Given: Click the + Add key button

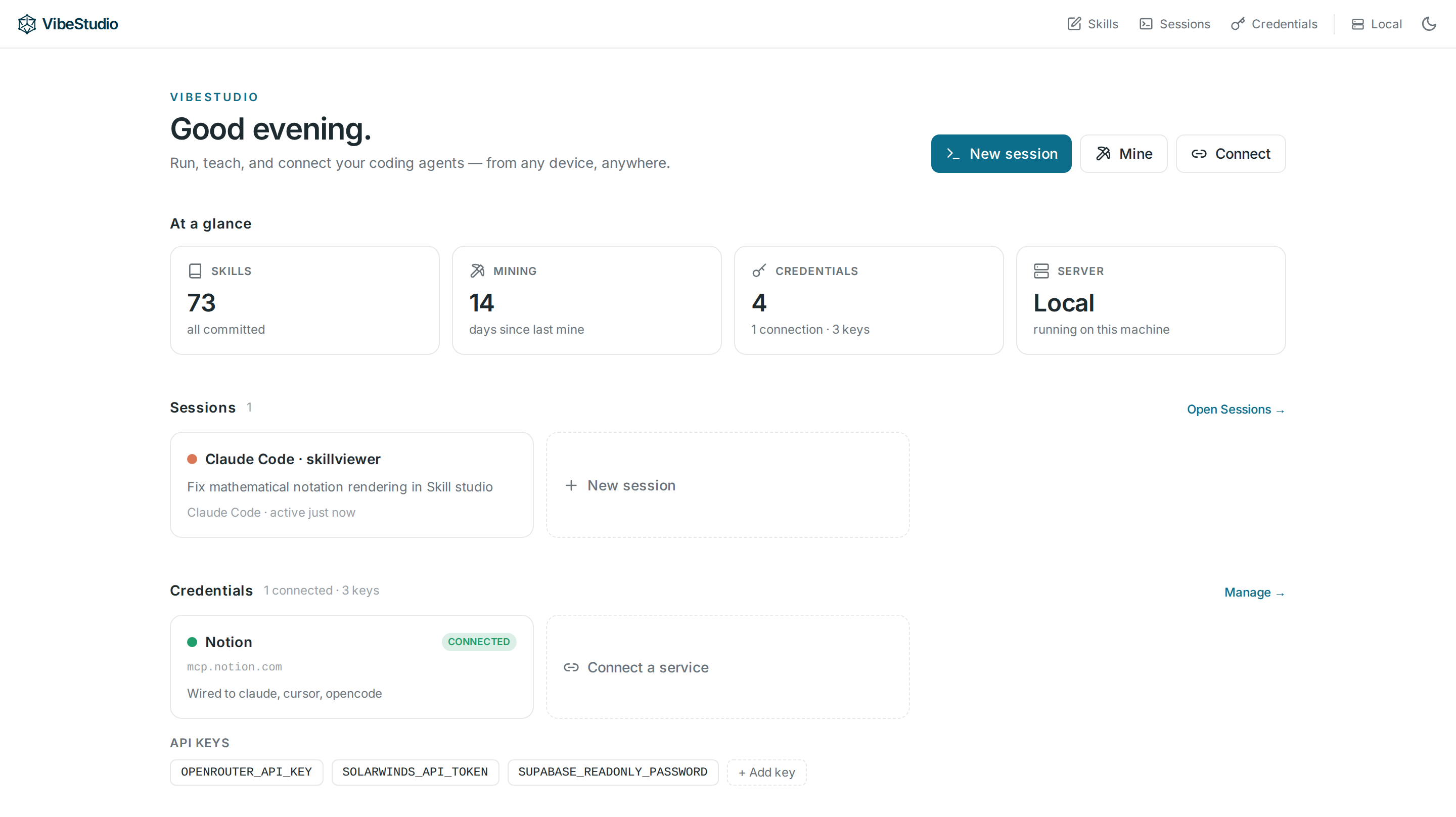Looking at the screenshot, I should [x=766, y=773].
